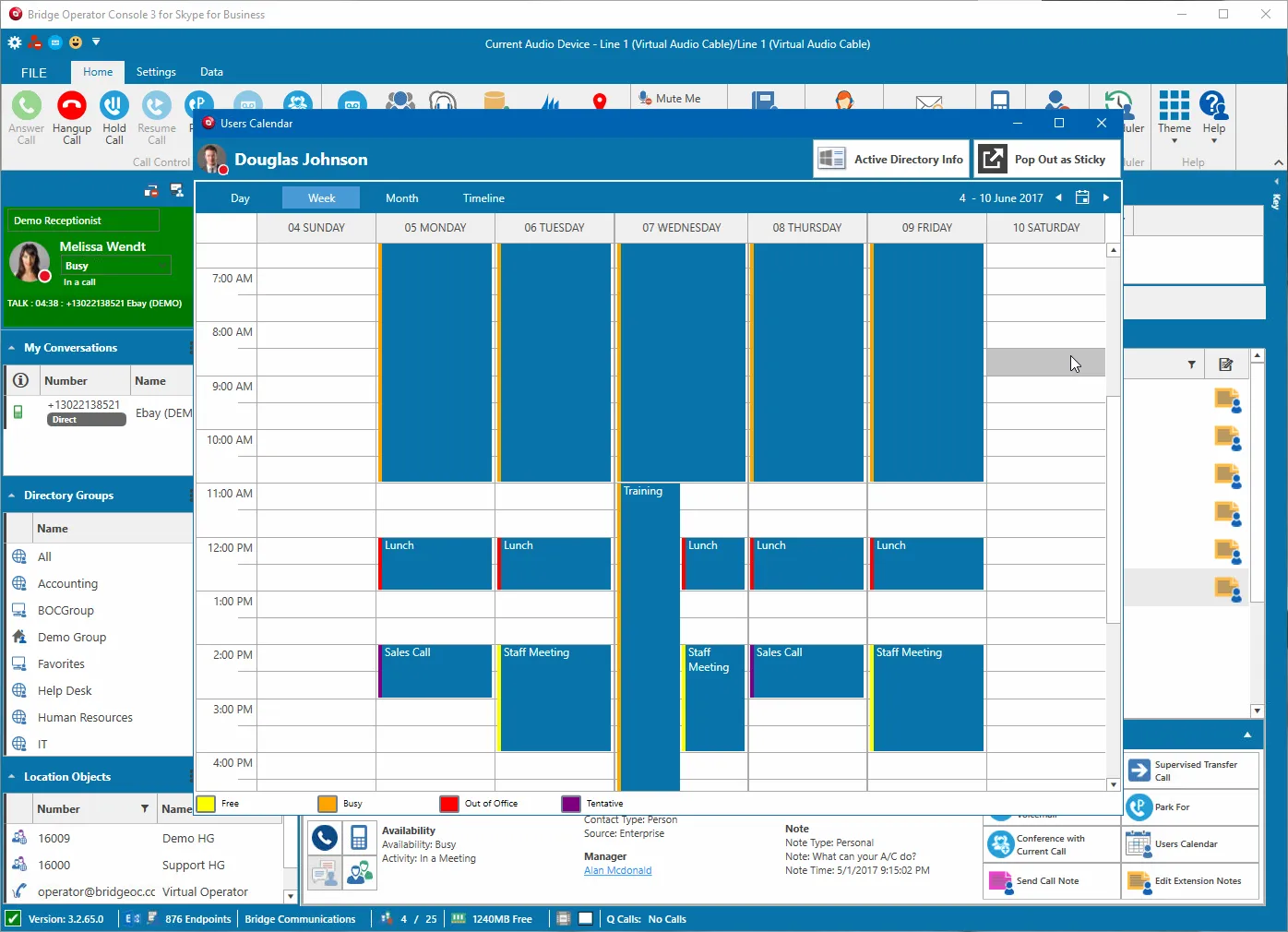Put the call on hold
This screenshot has height=932, width=1288.
(x=113, y=108)
